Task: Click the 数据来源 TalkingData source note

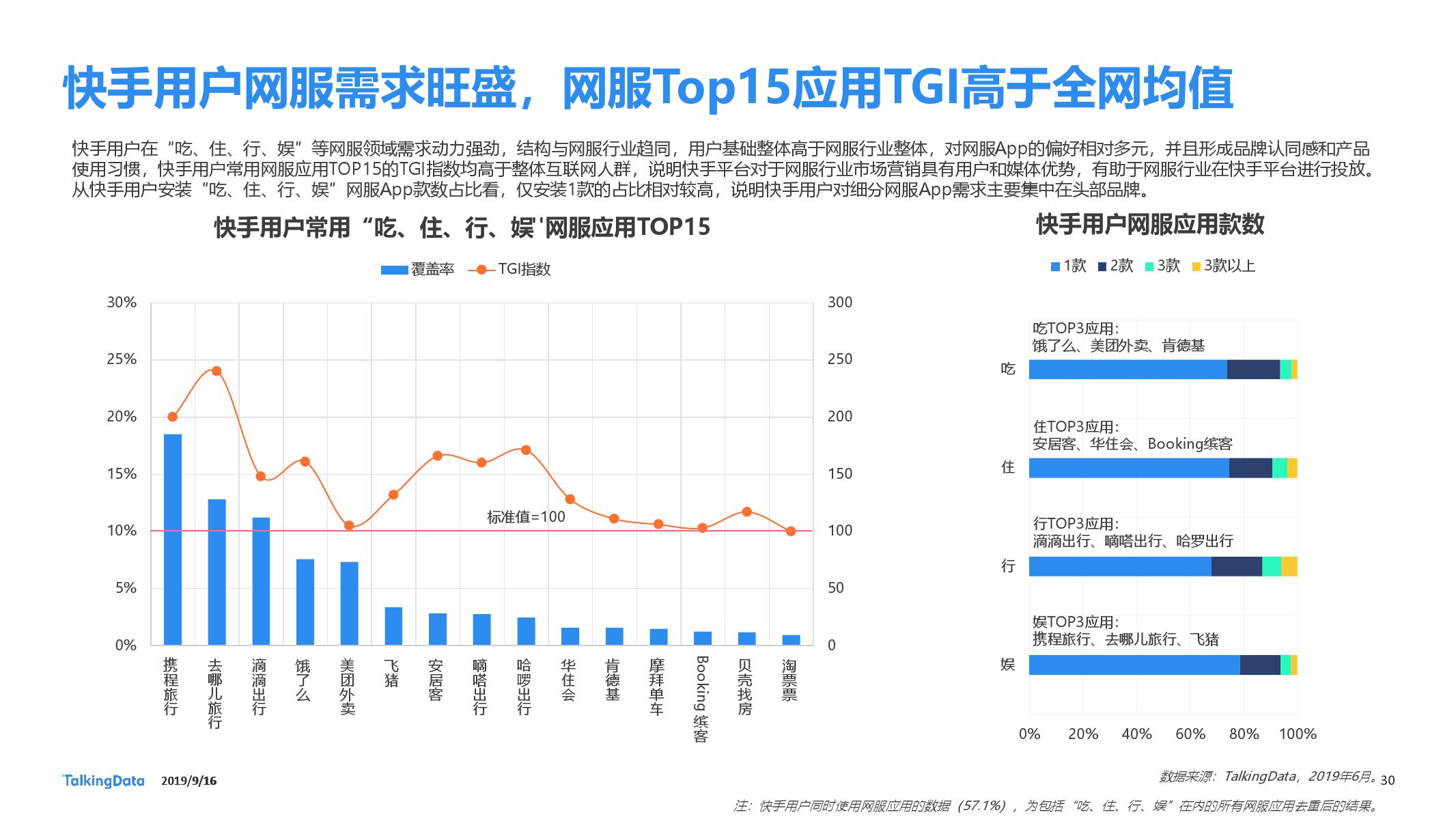Action: click(x=1268, y=777)
